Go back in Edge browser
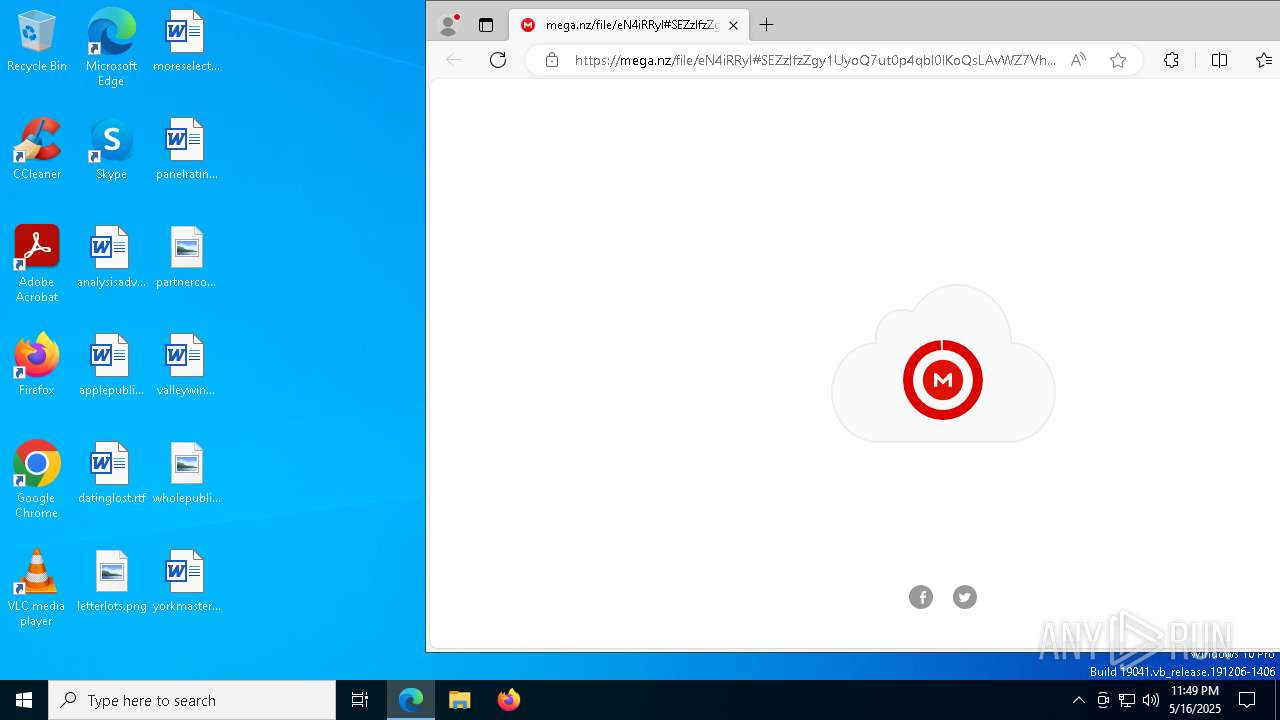The width and height of the screenshot is (1280, 720). [x=453, y=60]
